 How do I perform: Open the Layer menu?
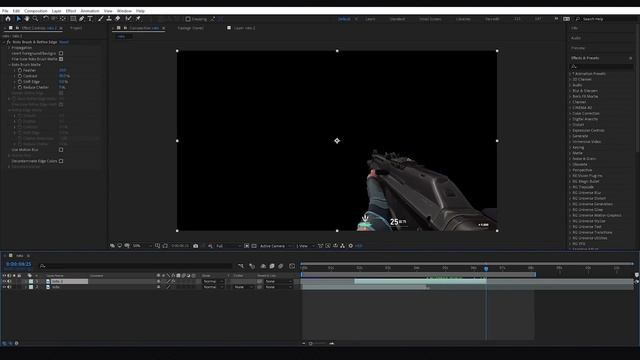pyautogui.click(x=57, y=11)
